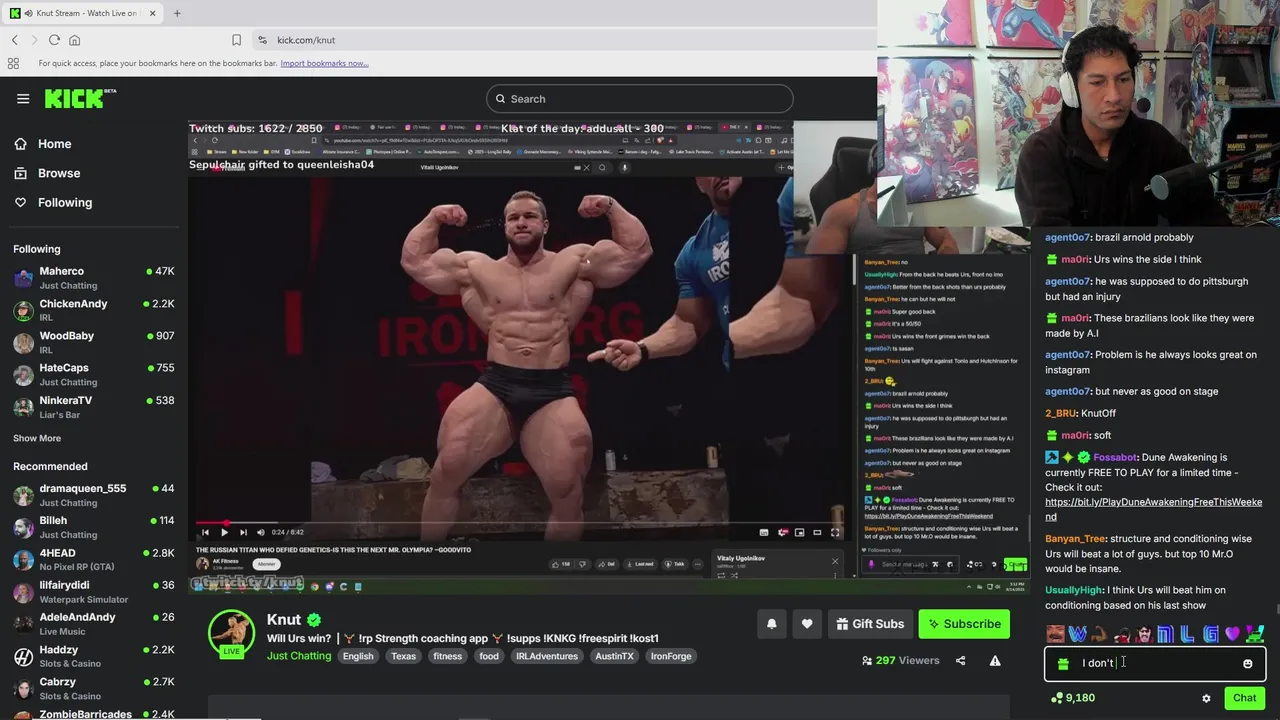
Task: Toggle follow with the heart button
Action: pyautogui.click(x=807, y=624)
